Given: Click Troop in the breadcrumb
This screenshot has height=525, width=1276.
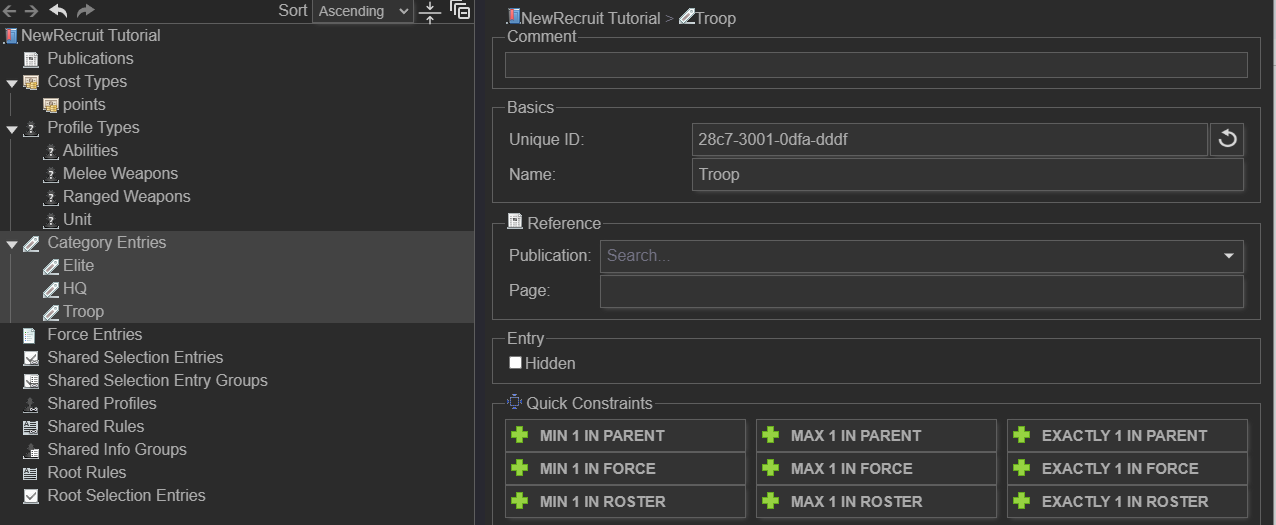Looking at the screenshot, I should [x=715, y=18].
